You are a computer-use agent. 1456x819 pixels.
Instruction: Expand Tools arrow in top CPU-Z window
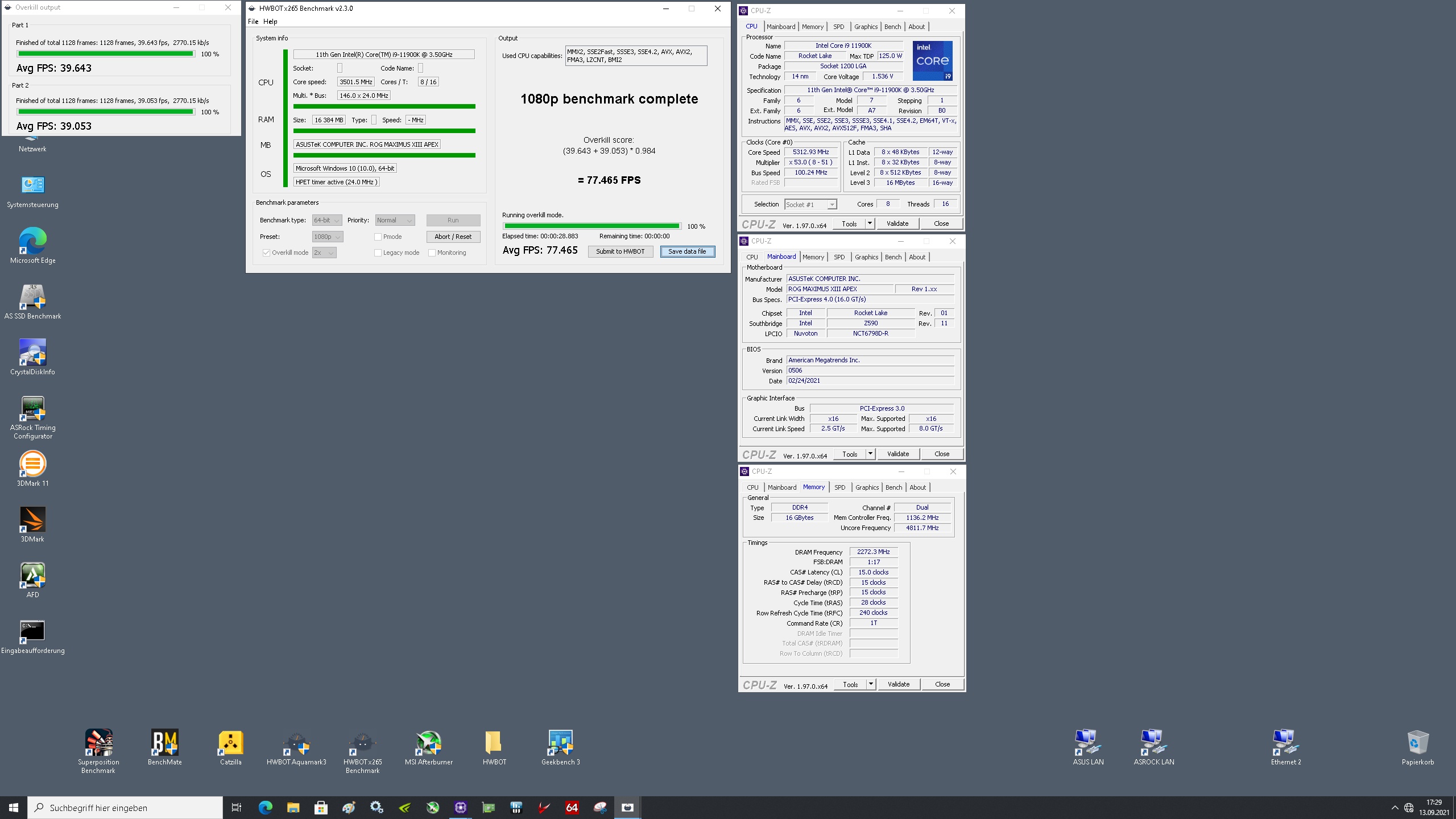870,224
